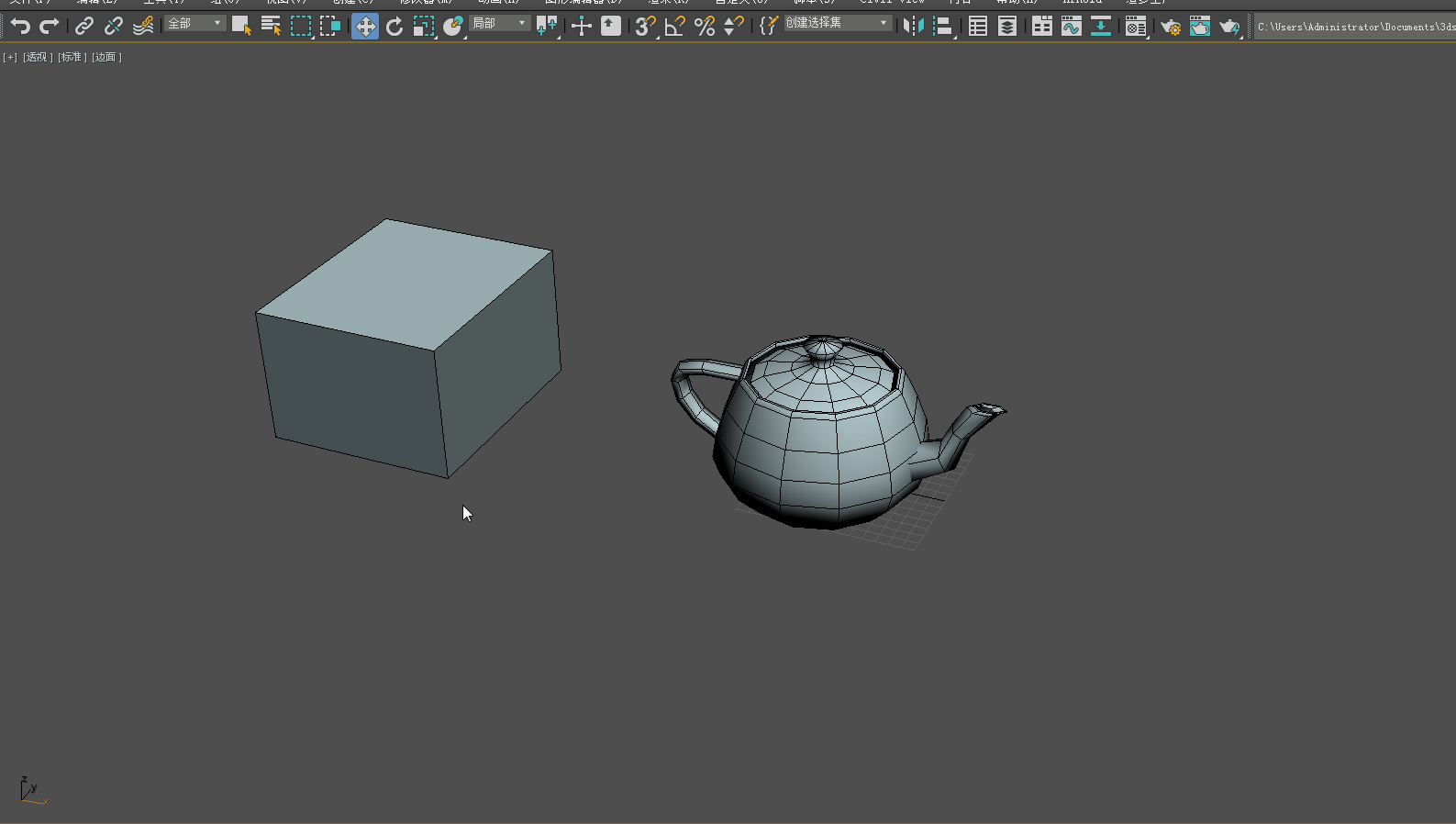1456x824 pixels.
Task: Click the Redo arrow icon
Action: [x=50, y=27]
